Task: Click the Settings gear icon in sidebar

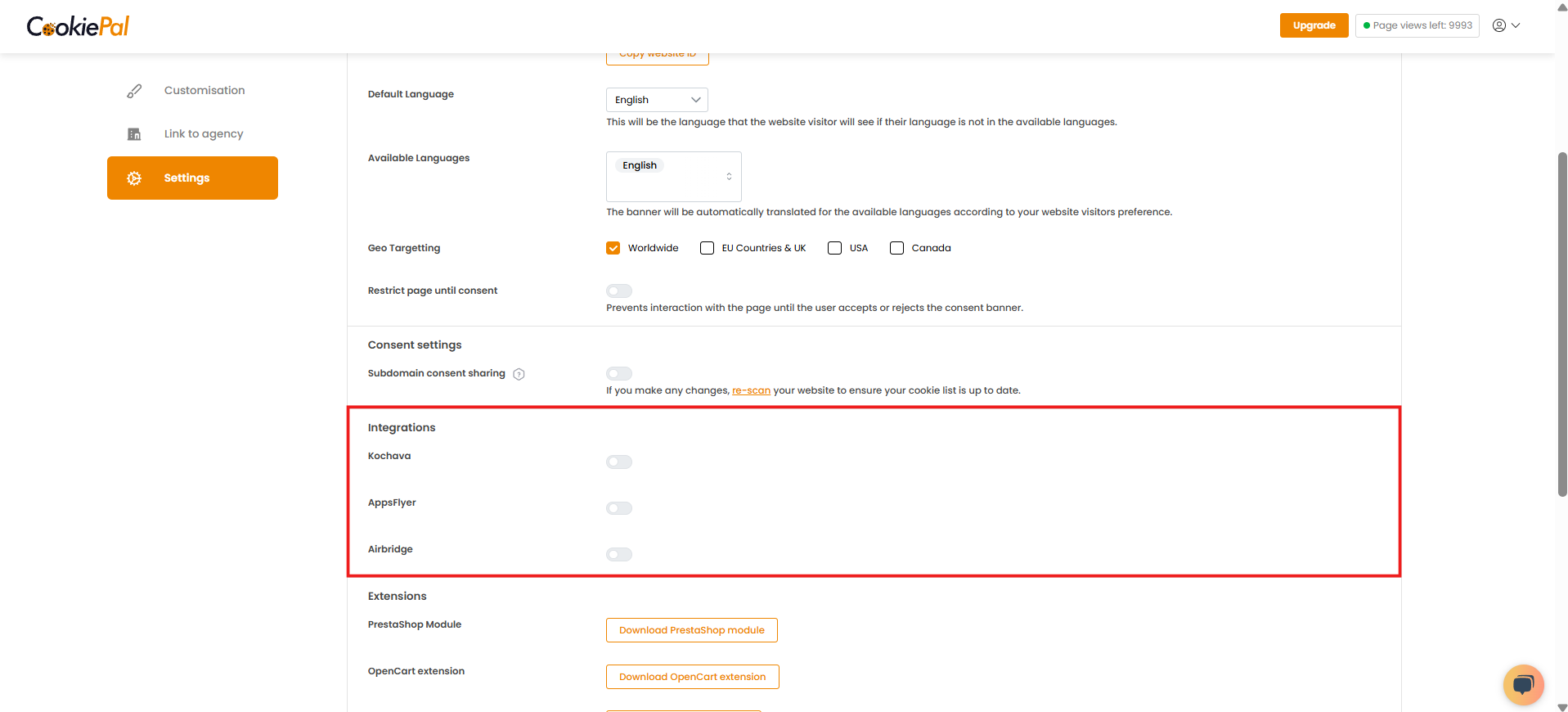Action: pos(134,178)
